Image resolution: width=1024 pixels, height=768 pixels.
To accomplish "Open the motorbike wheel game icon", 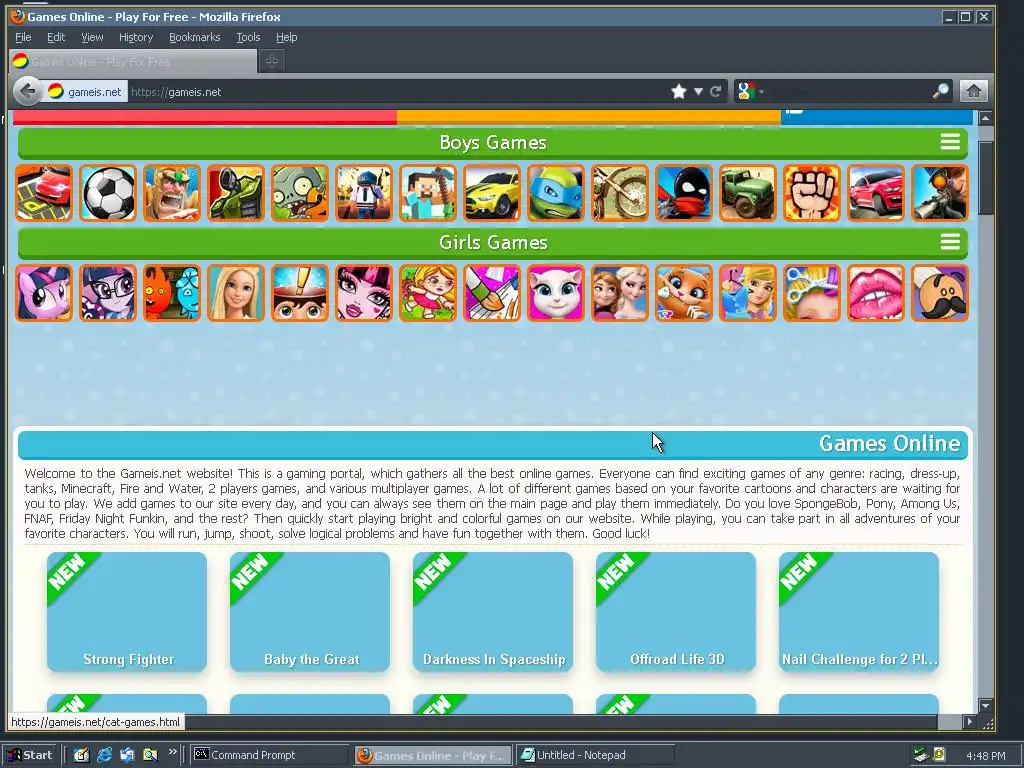I will point(620,193).
